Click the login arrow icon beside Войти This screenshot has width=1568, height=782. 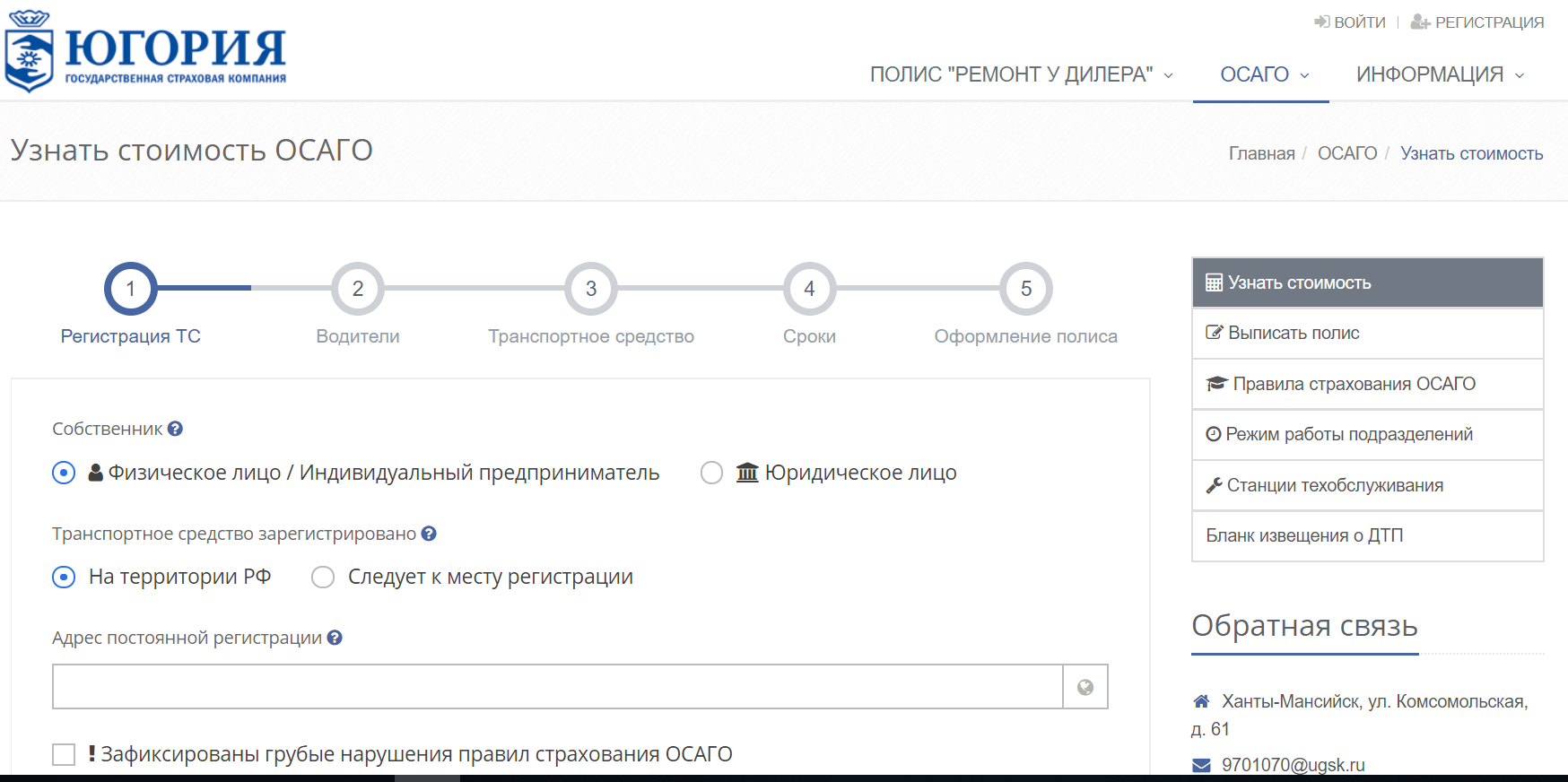point(1322,22)
